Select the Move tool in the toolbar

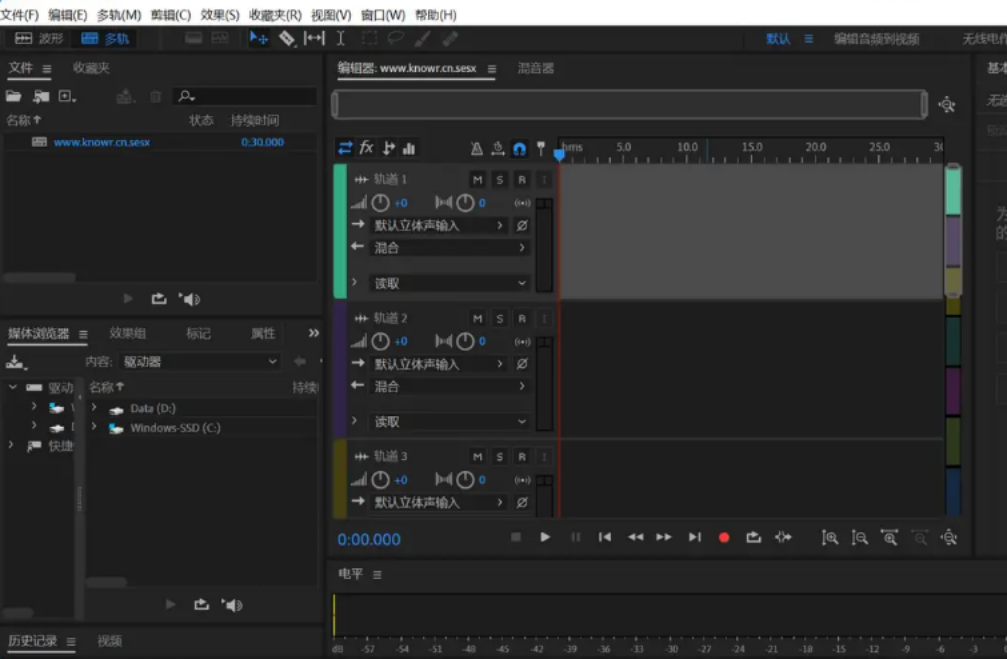(258, 38)
